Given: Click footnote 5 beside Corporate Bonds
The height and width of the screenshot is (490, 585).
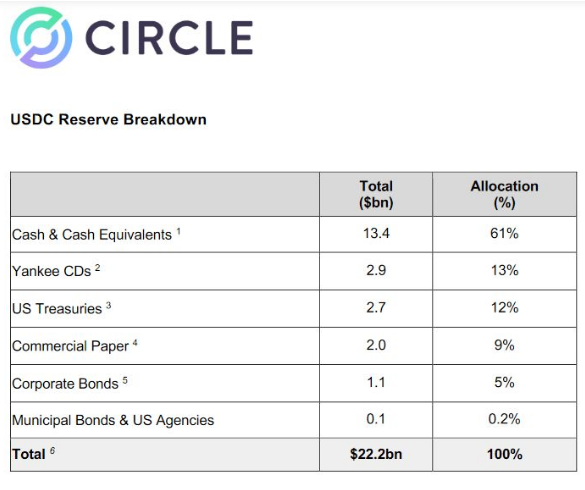Looking at the screenshot, I should [125, 381].
